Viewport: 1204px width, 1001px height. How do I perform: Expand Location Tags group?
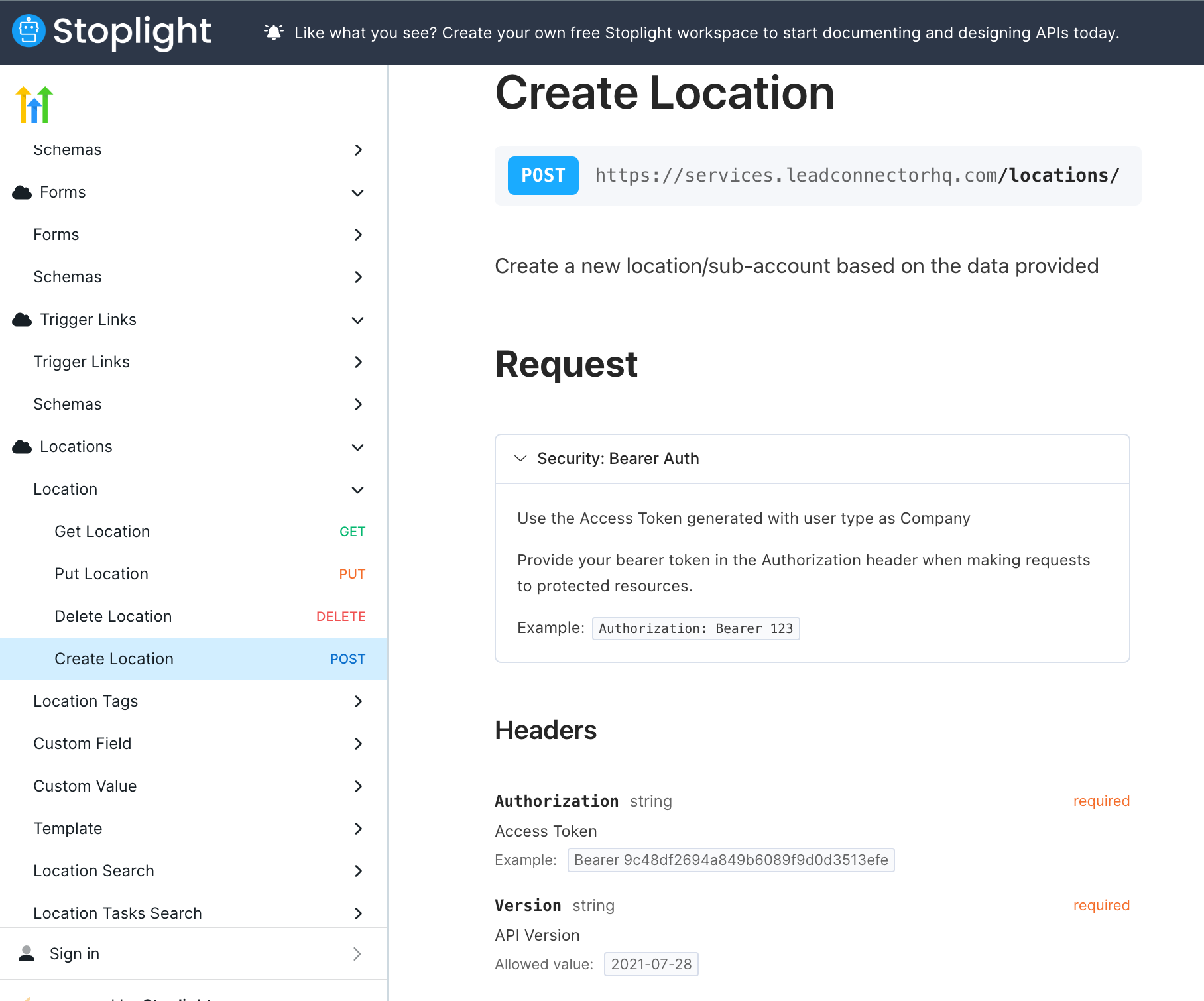[194, 701]
